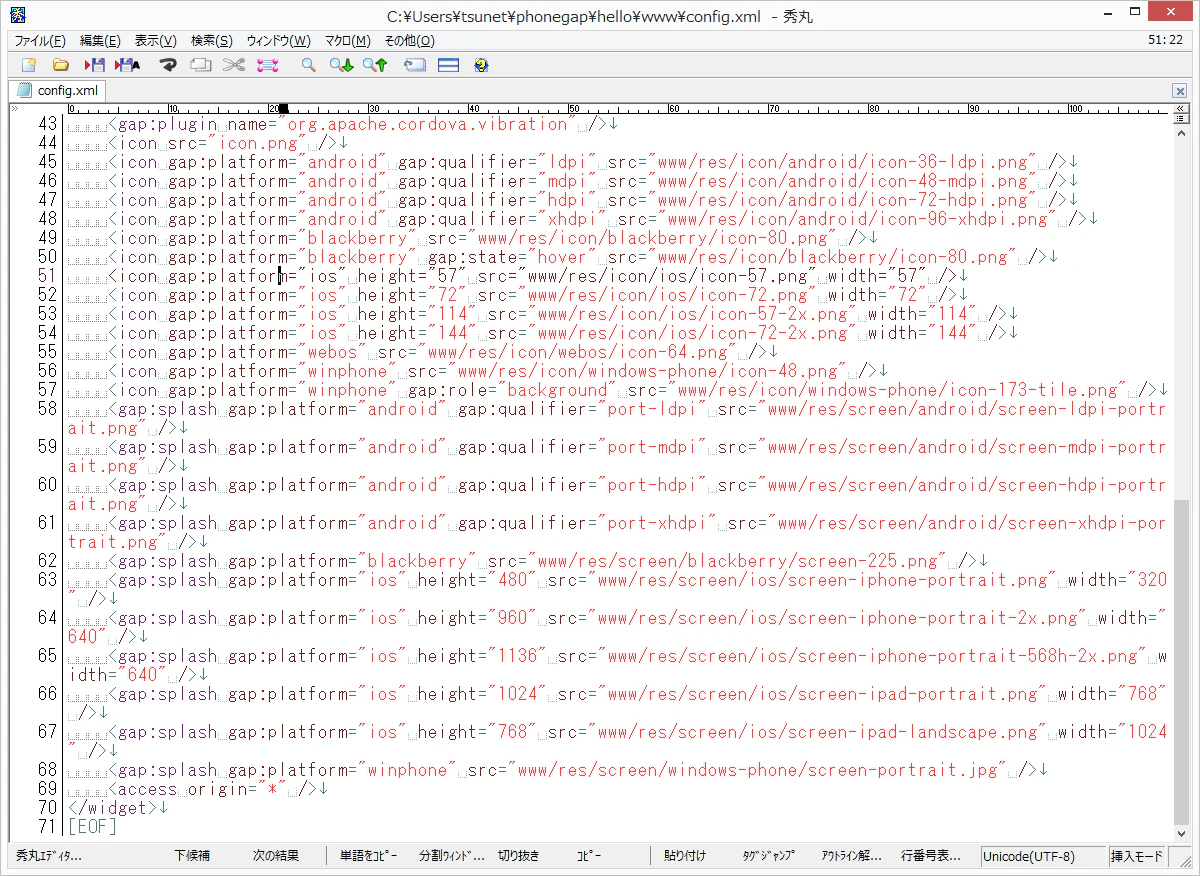Save the file with the floppy disk icon
The height and width of the screenshot is (876, 1200).
point(95,65)
